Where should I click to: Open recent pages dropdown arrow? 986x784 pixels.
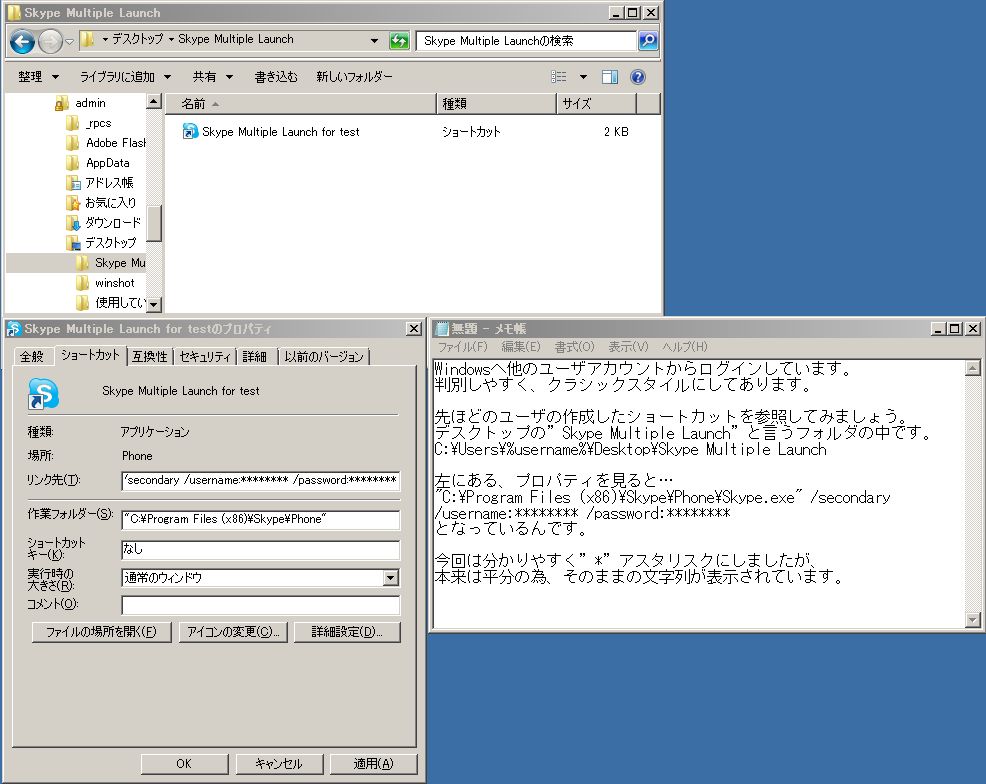(69, 41)
